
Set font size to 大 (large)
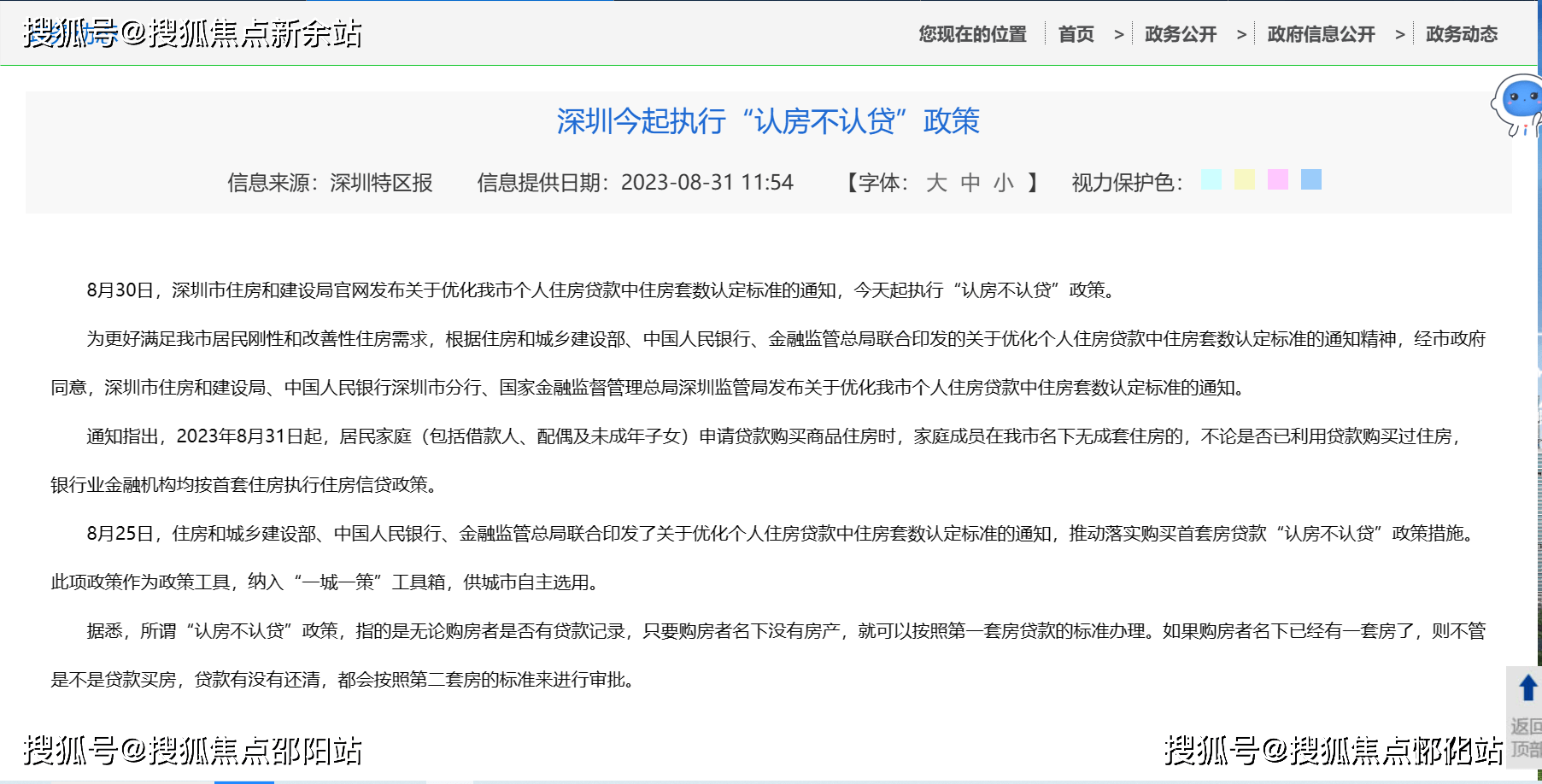click(x=936, y=183)
